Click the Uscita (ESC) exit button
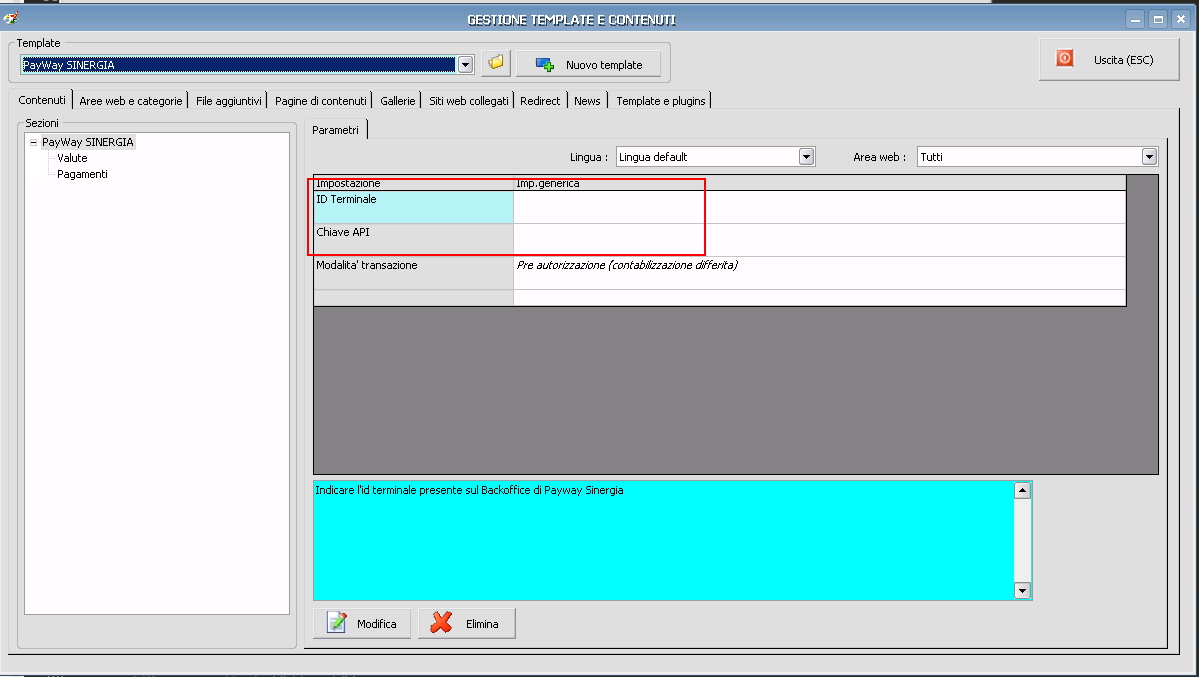This screenshot has height=677, width=1199. (1109, 60)
